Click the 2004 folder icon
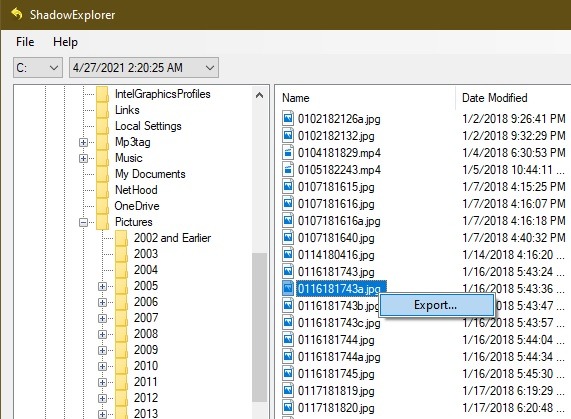 pos(122,270)
